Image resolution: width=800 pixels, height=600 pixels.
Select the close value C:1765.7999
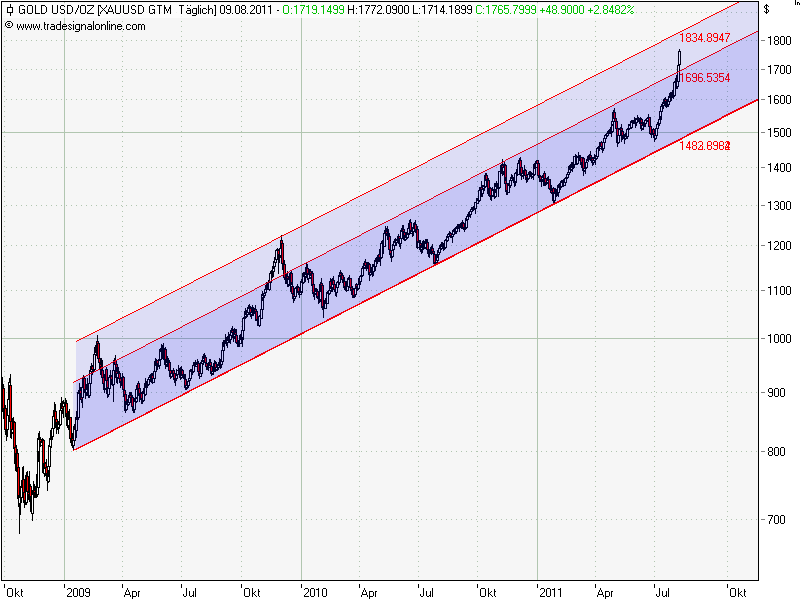[506, 10]
